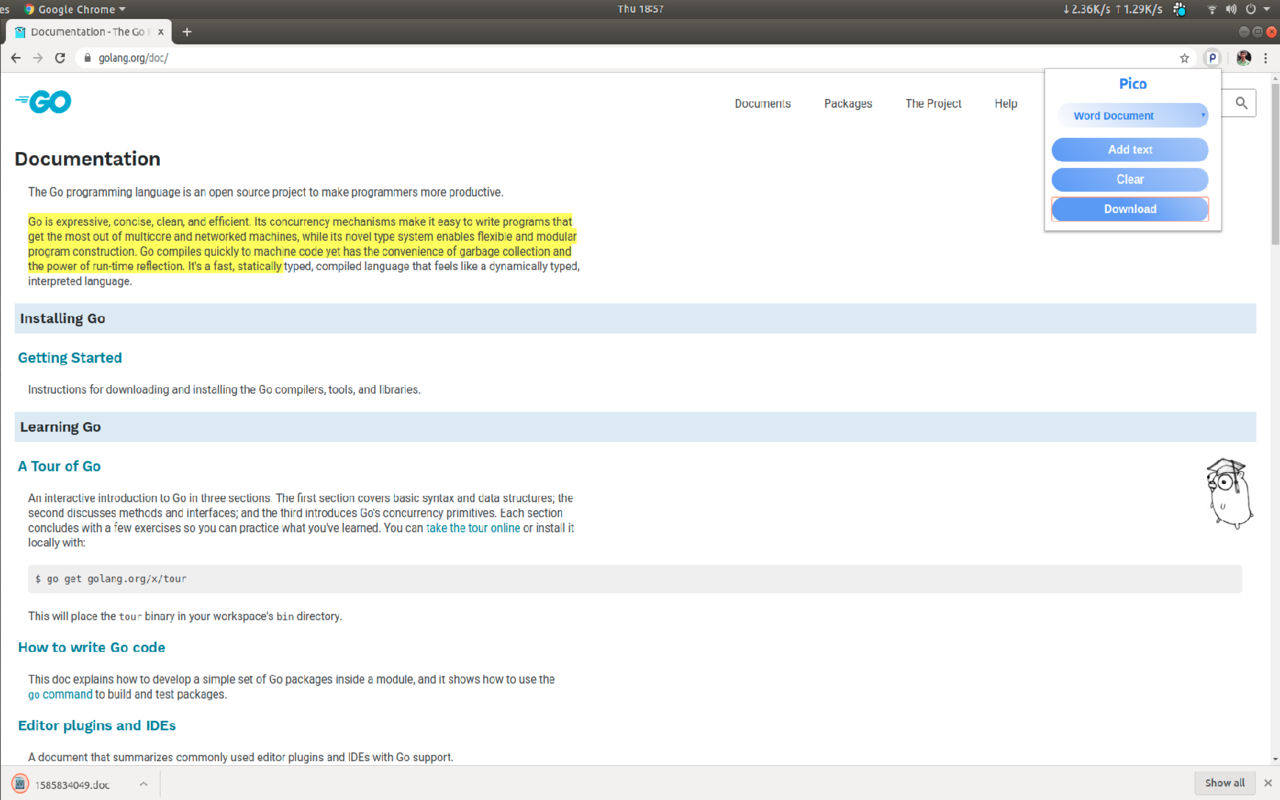This screenshot has height=800, width=1280.
Task: Open the power system tray icon
Action: click(1251, 9)
